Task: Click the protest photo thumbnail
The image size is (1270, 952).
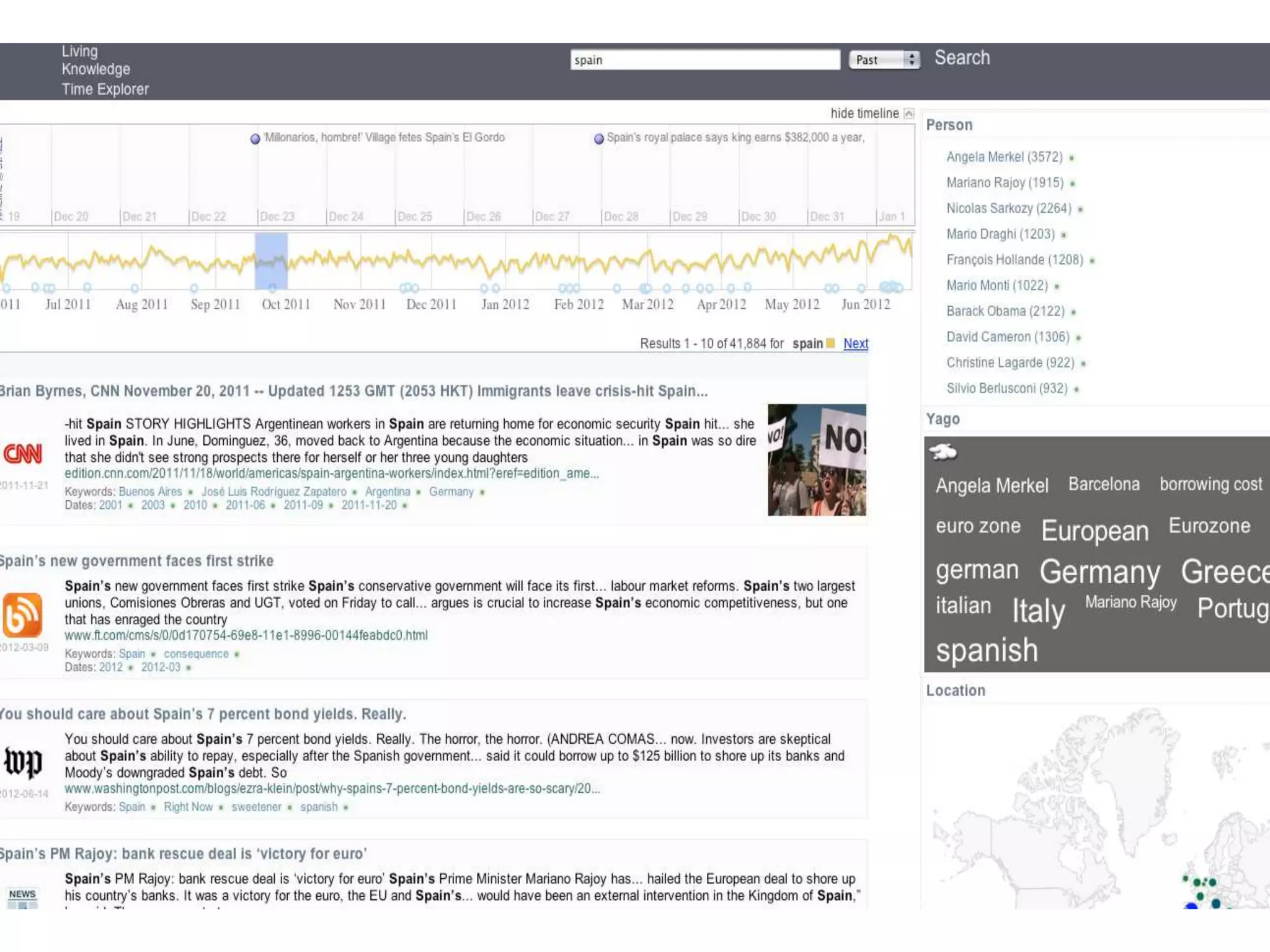Action: tap(817, 460)
